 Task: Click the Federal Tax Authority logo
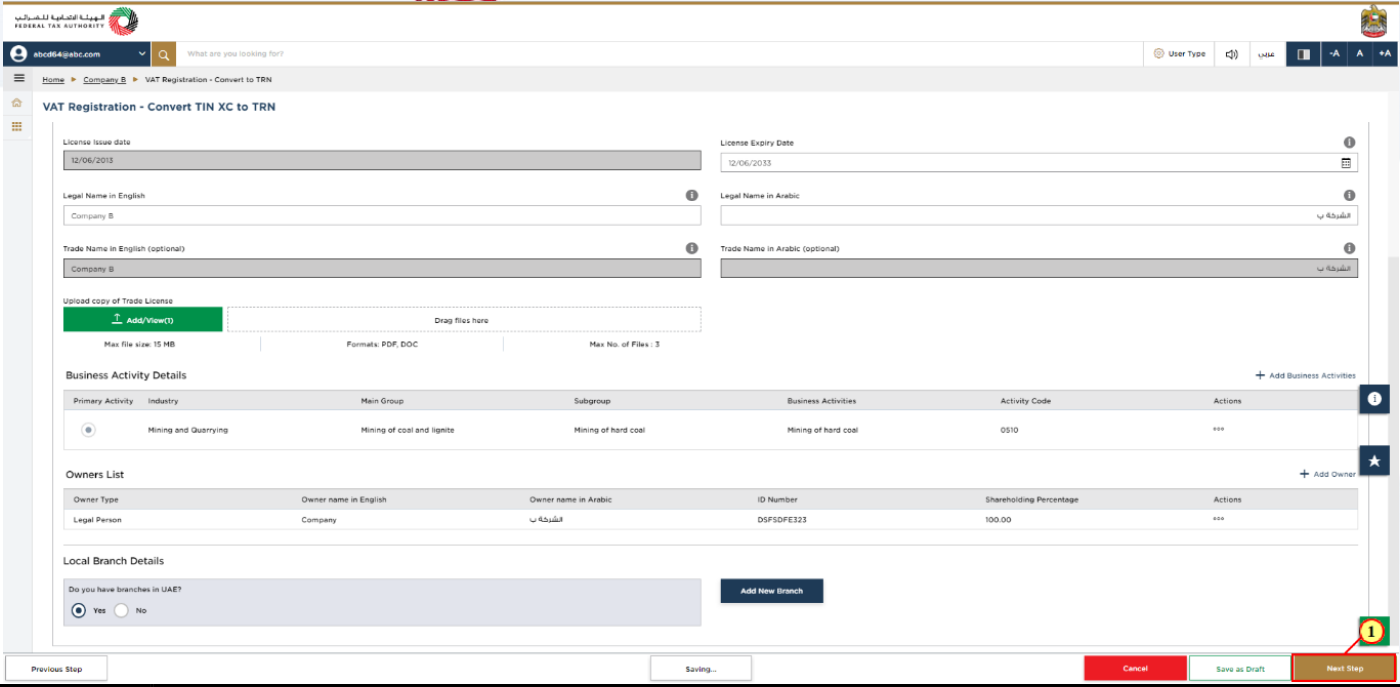coord(75,20)
